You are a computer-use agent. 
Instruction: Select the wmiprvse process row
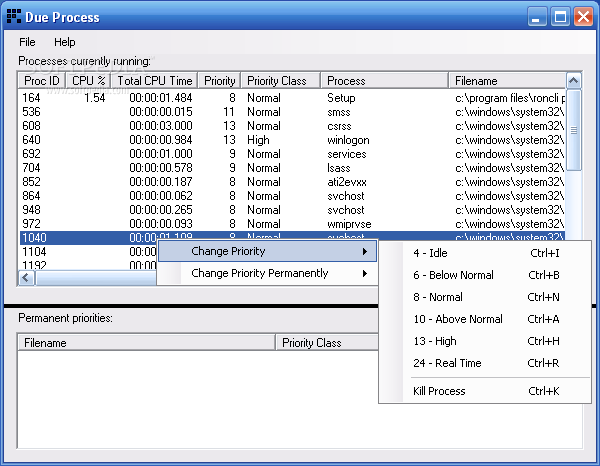(x=292, y=224)
